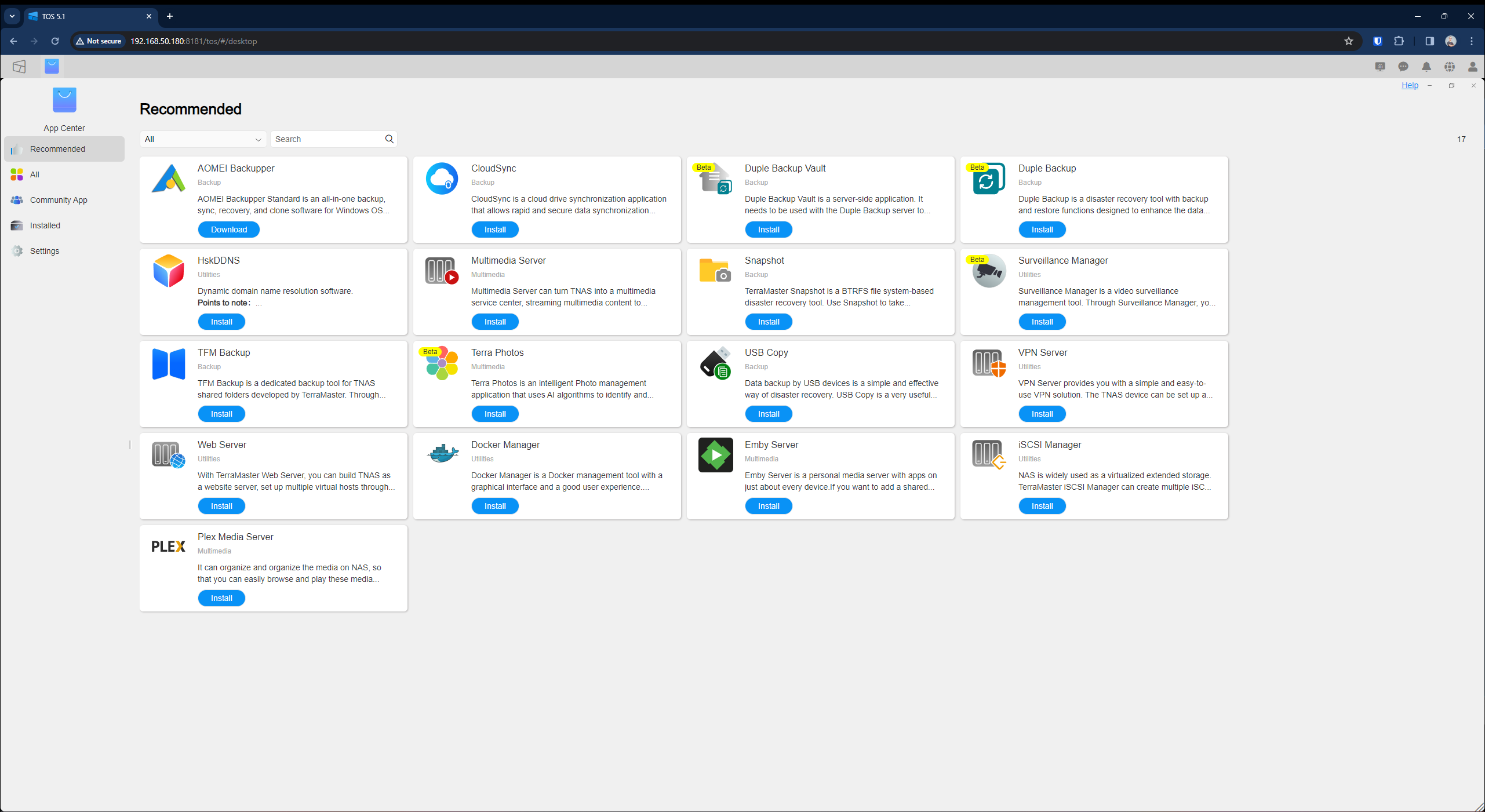
Task: Expand the All category dropdown
Action: 203,139
